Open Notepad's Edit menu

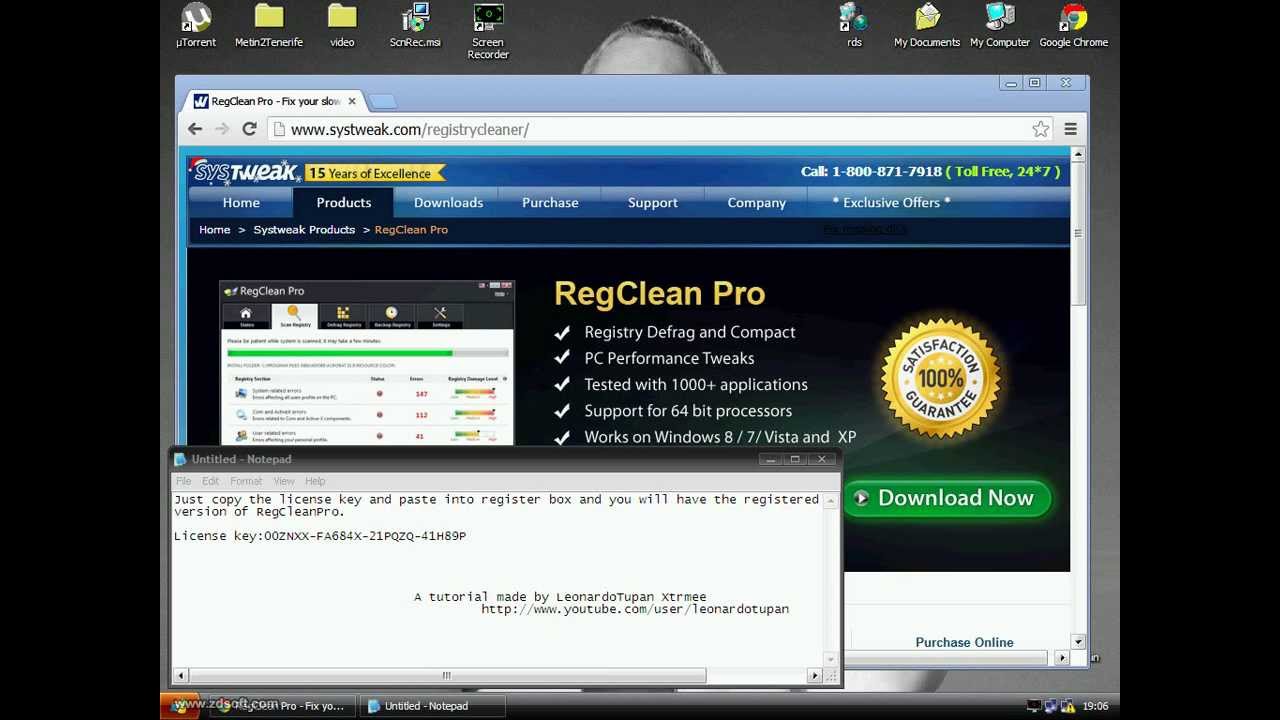pos(210,481)
